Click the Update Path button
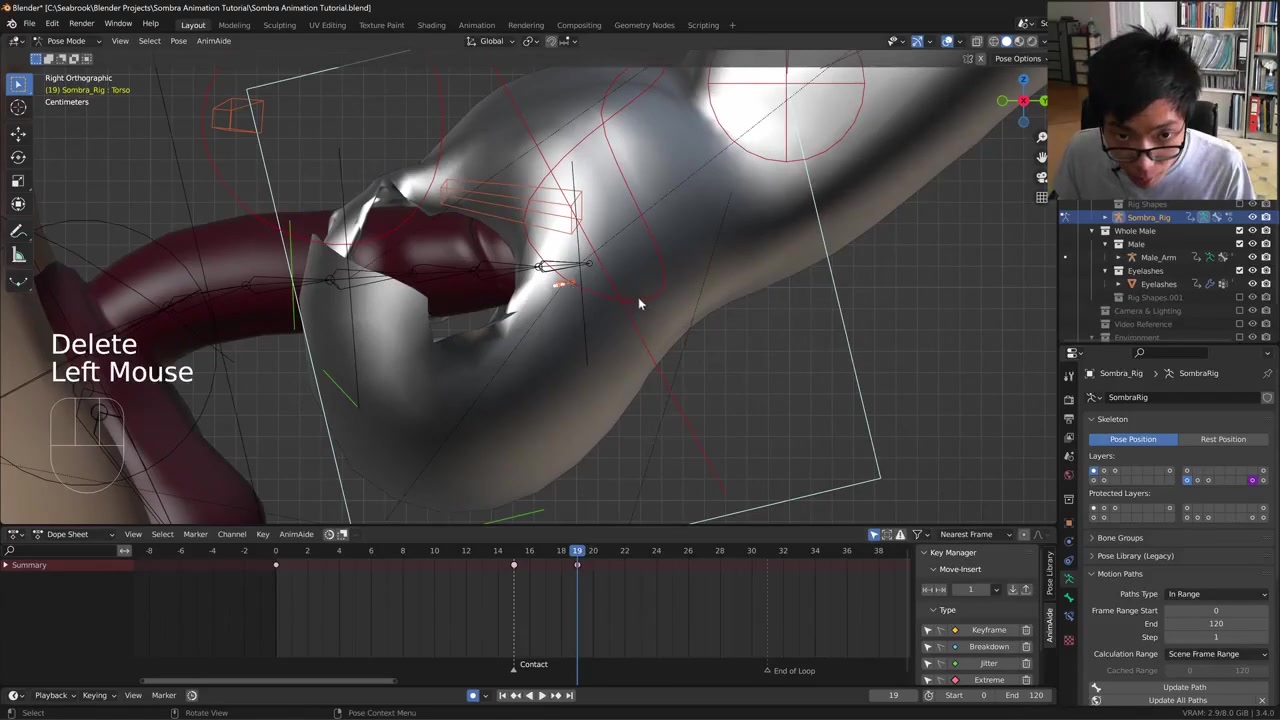The width and height of the screenshot is (1280, 720). [x=1183, y=687]
